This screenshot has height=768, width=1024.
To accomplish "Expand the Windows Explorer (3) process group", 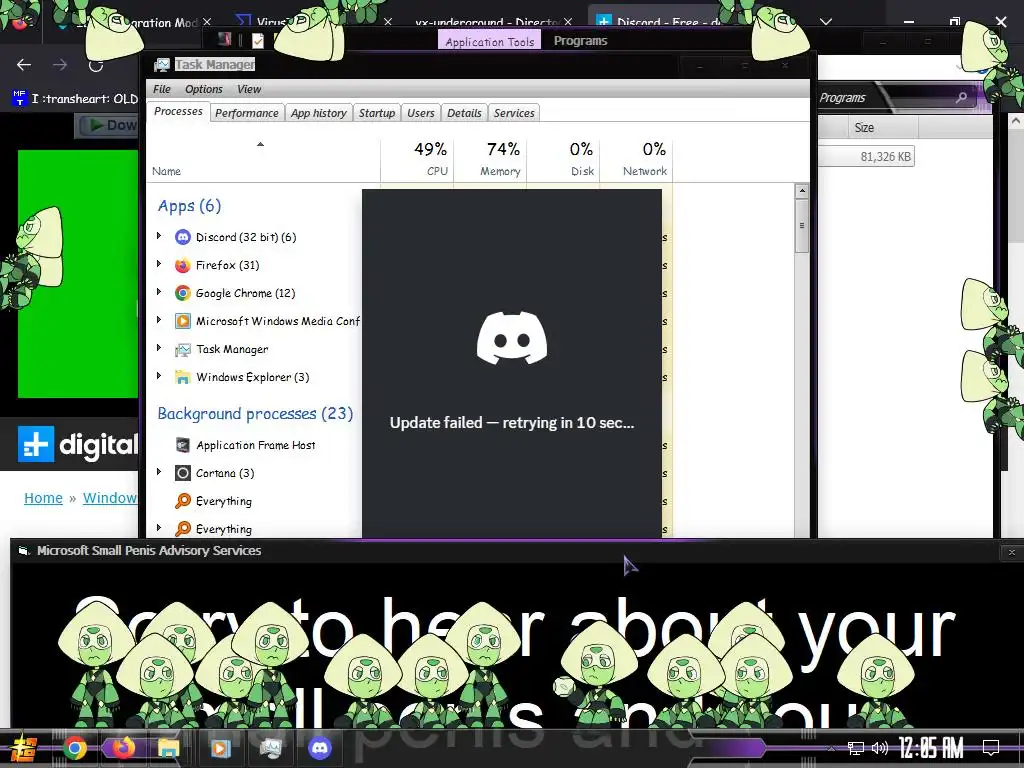I will click(159, 377).
